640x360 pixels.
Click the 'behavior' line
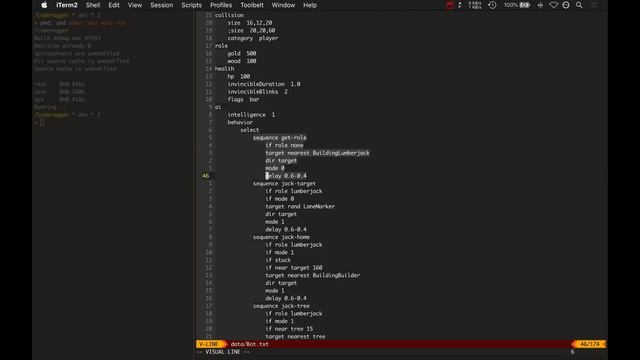click(x=240, y=122)
